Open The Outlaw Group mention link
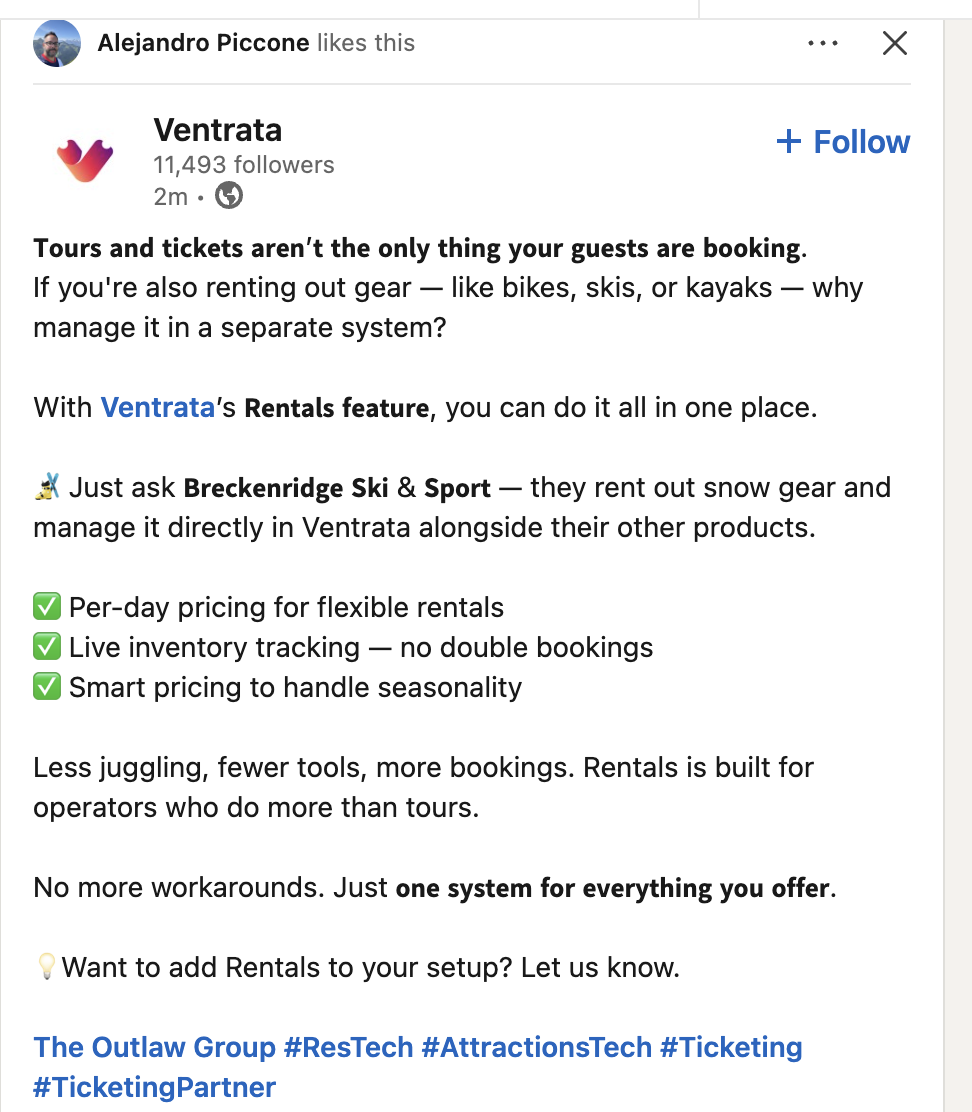Image resolution: width=972 pixels, height=1112 pixels. click(155, 1047)
